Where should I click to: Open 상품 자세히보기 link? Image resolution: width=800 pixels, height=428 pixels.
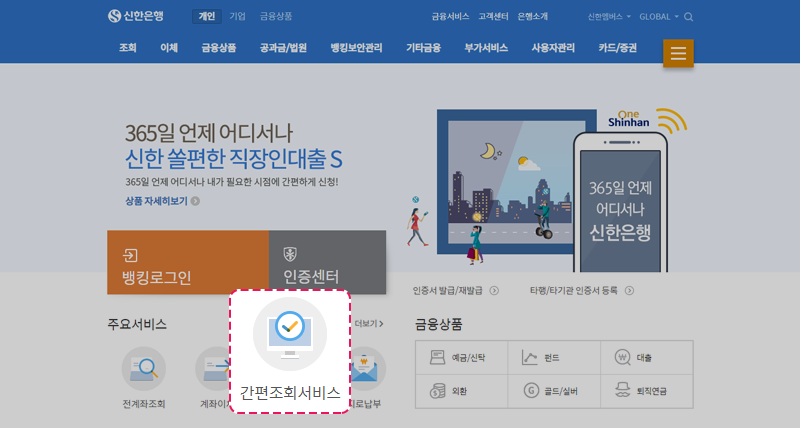156,202
